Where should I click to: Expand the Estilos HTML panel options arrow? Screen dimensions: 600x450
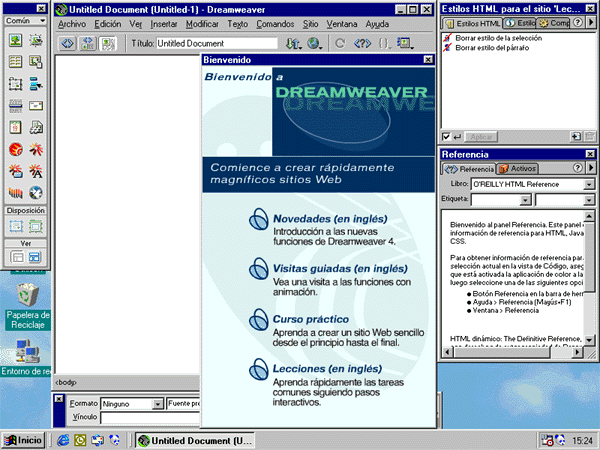click(x=591, y=23)
